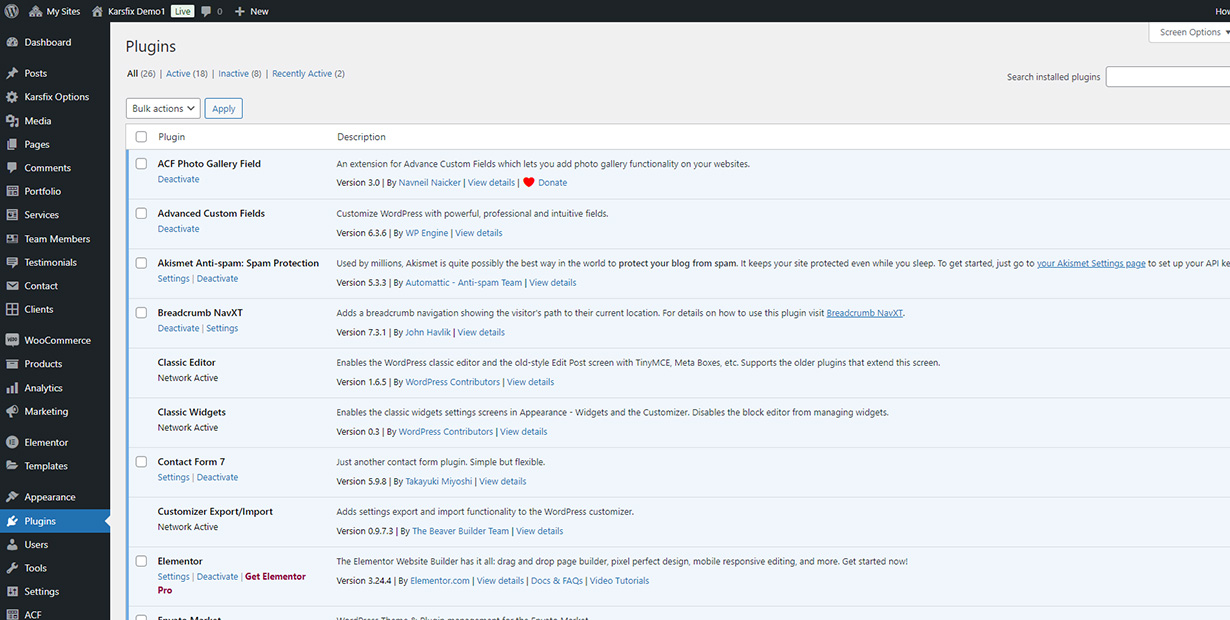Check the ACF Photo Gallery Field checkbox

coord(141,163)
